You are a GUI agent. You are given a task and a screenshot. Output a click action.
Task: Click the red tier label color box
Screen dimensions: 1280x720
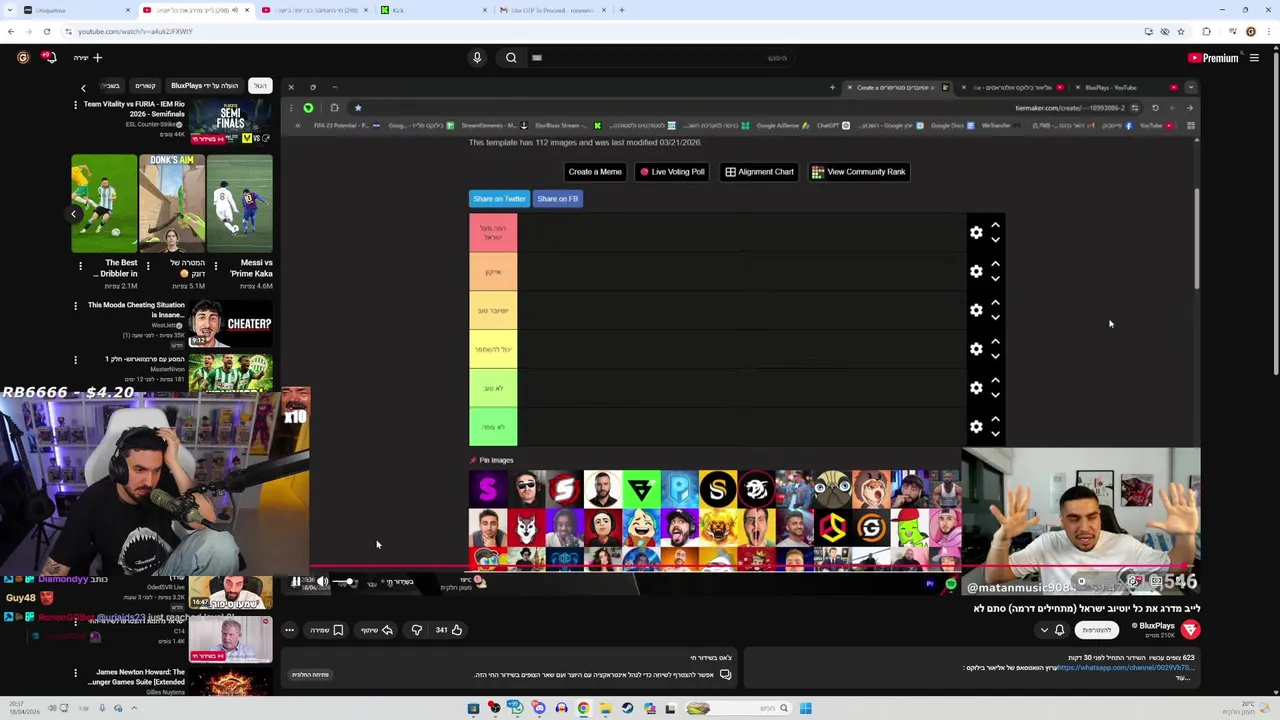coord(493,232)
